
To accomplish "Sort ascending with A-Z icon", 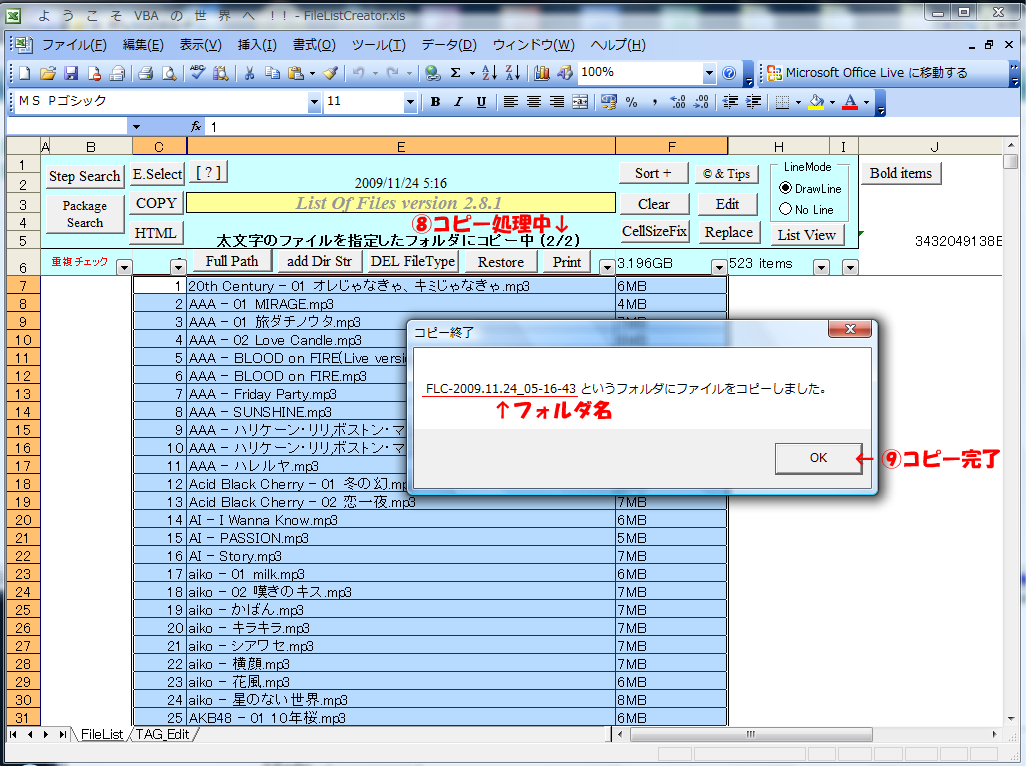I will pos(489,73).
